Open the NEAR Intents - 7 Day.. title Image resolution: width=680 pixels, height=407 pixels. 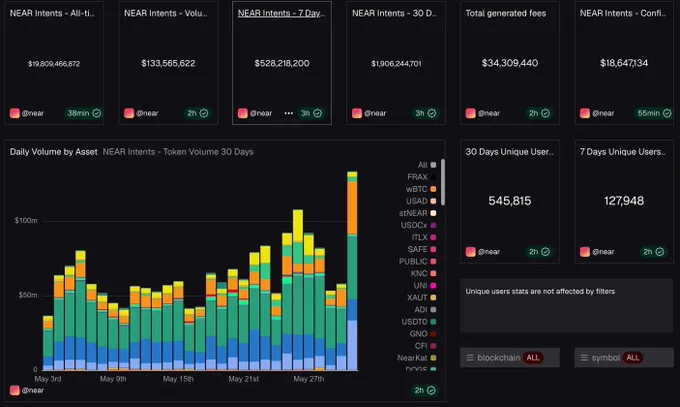[x=281, y=13]
